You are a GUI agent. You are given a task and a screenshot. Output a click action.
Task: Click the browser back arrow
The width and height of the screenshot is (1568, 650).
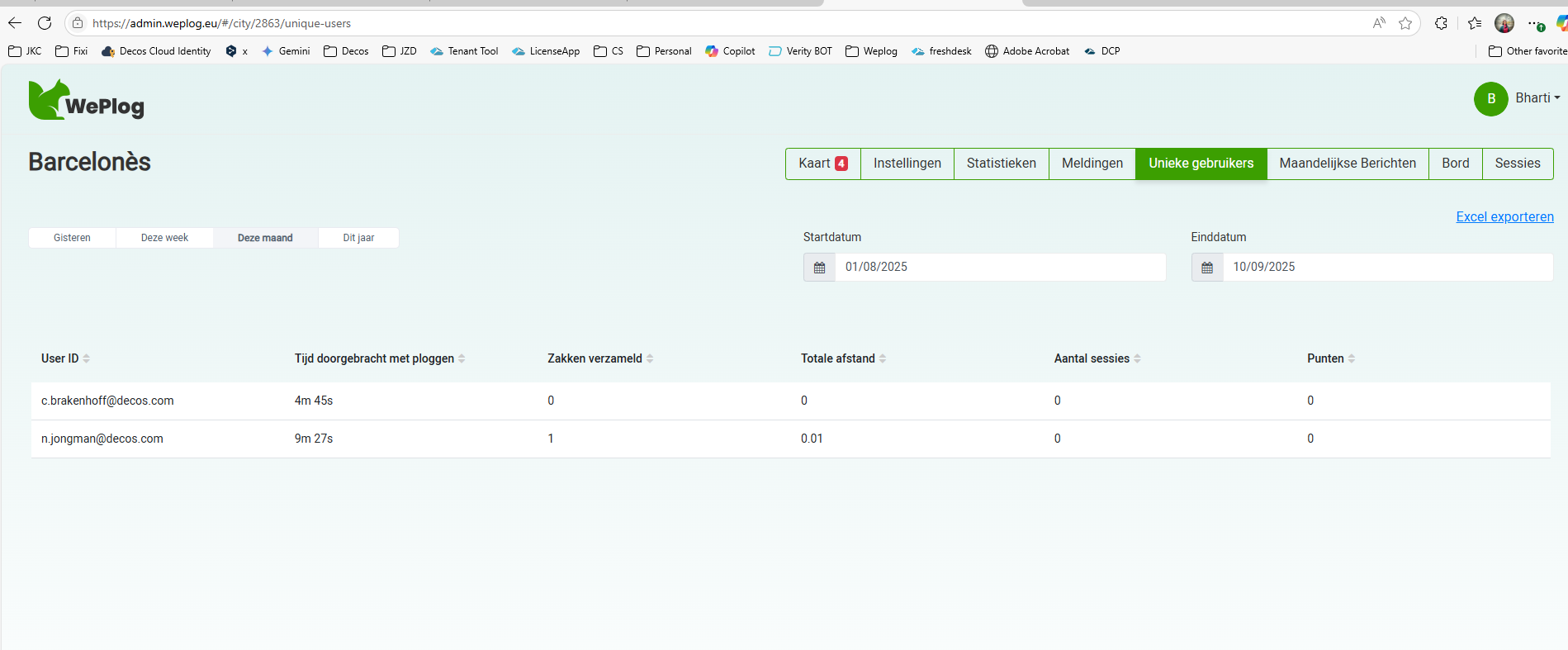coord(15,23)
